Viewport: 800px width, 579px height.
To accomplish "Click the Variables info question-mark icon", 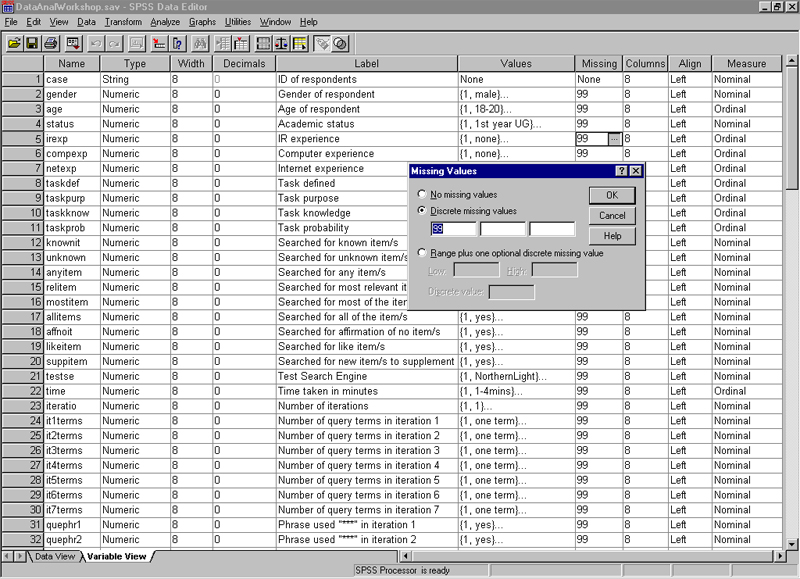I will click(x=177, y=43).
